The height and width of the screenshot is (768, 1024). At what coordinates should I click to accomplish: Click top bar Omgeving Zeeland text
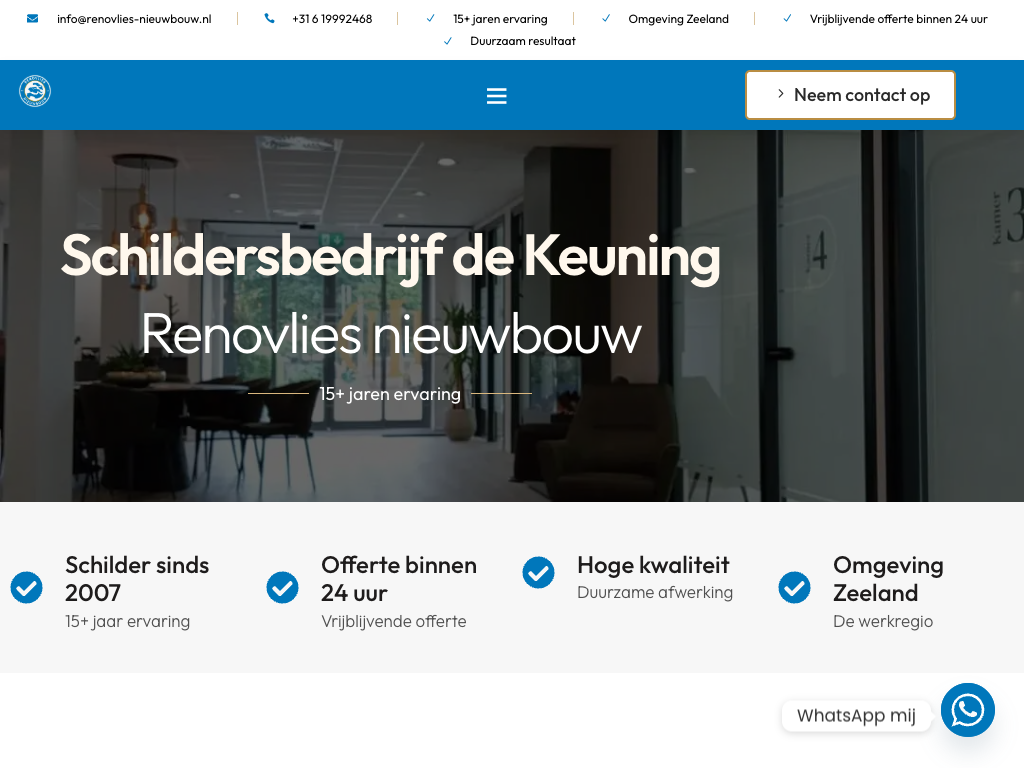coord(678,19)
